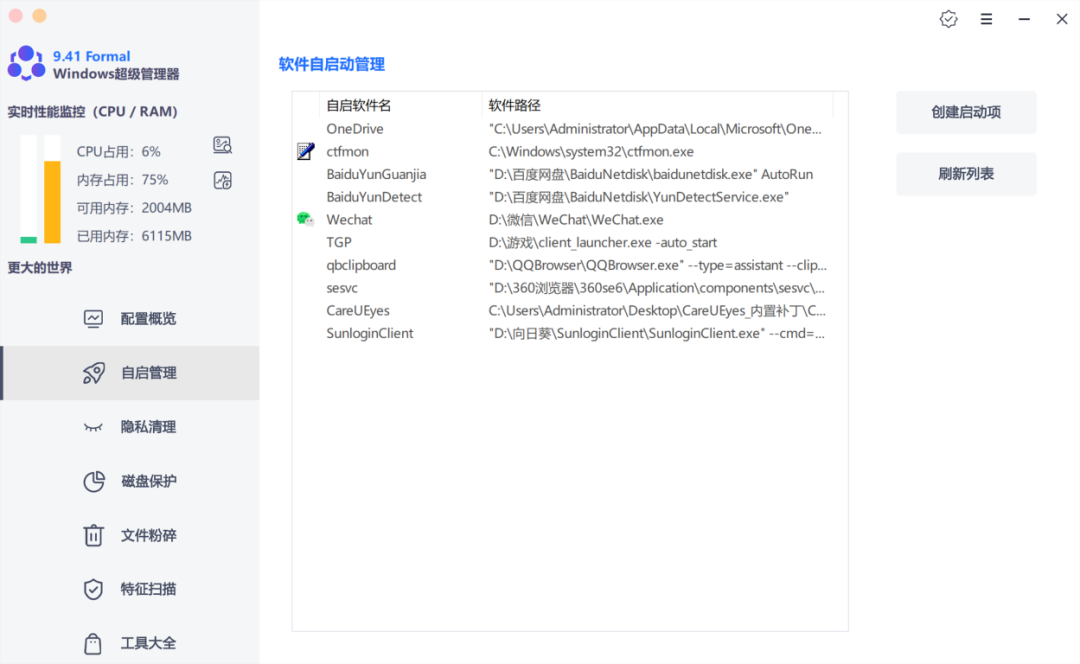Click the 刷新列表 button
Viewport: 1080px width, 664px height.
[x=966, y=174]
